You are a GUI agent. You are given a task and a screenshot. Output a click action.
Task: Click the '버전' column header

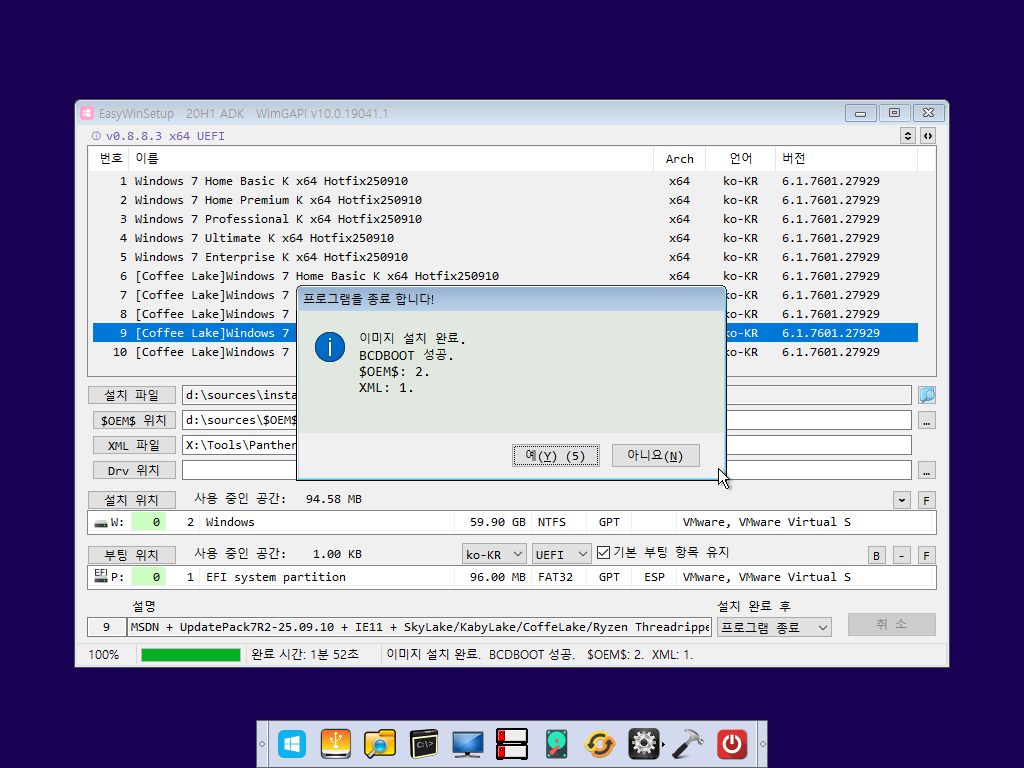click(x=846, y=159)
